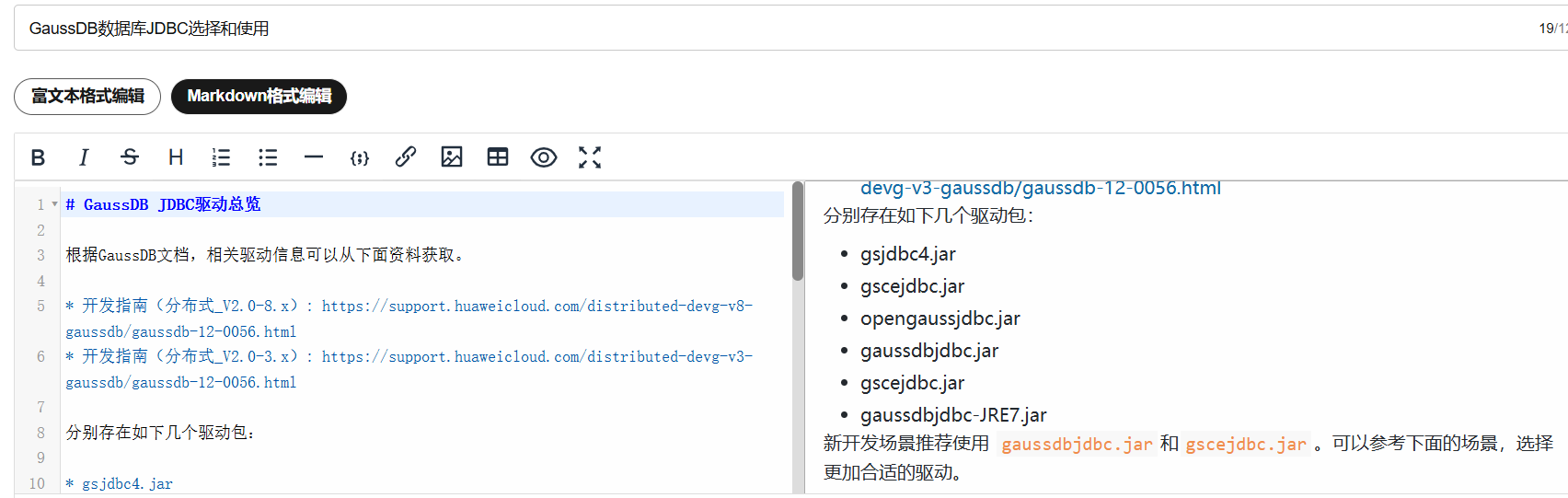Collapse the heading fold arrow on line 1
The height and width of the screenshot is (498, 1568).
55,204
